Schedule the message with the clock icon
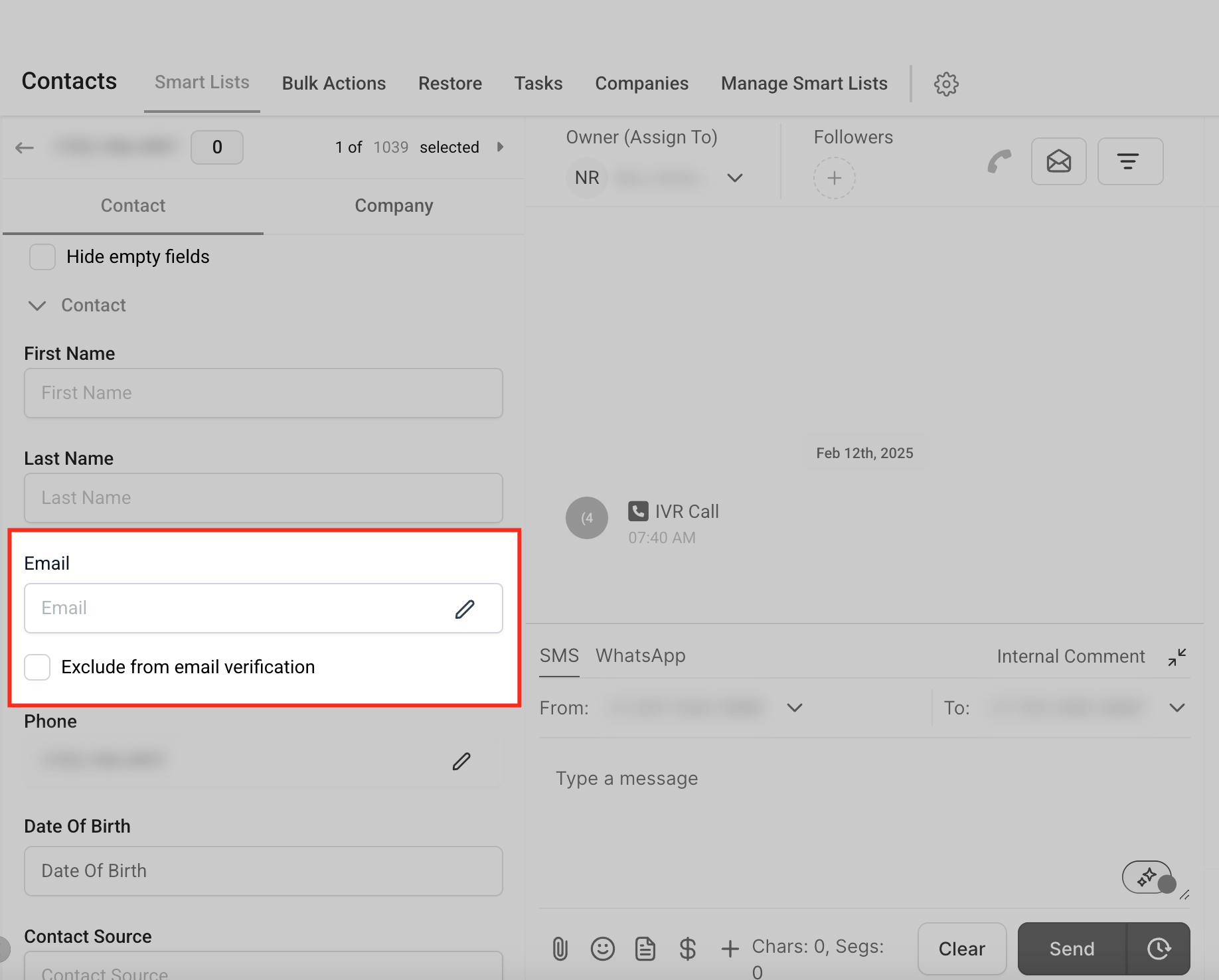The image size is (1219, 980). 1159,949
